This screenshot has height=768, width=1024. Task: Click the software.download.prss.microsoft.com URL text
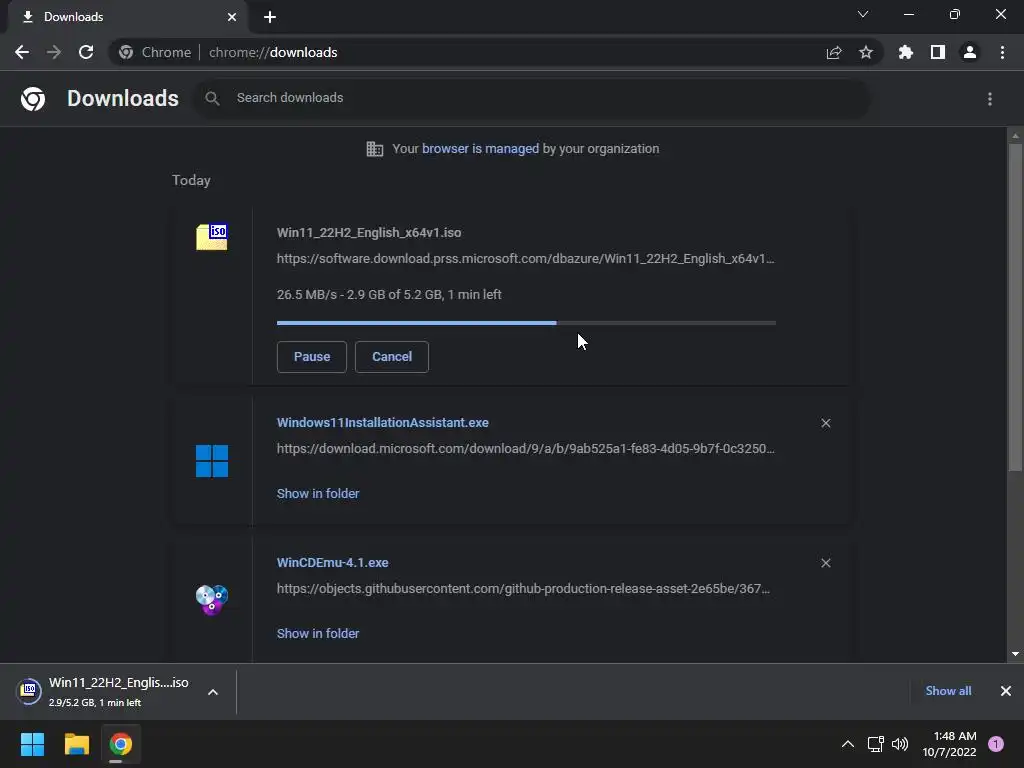point(526,259)
